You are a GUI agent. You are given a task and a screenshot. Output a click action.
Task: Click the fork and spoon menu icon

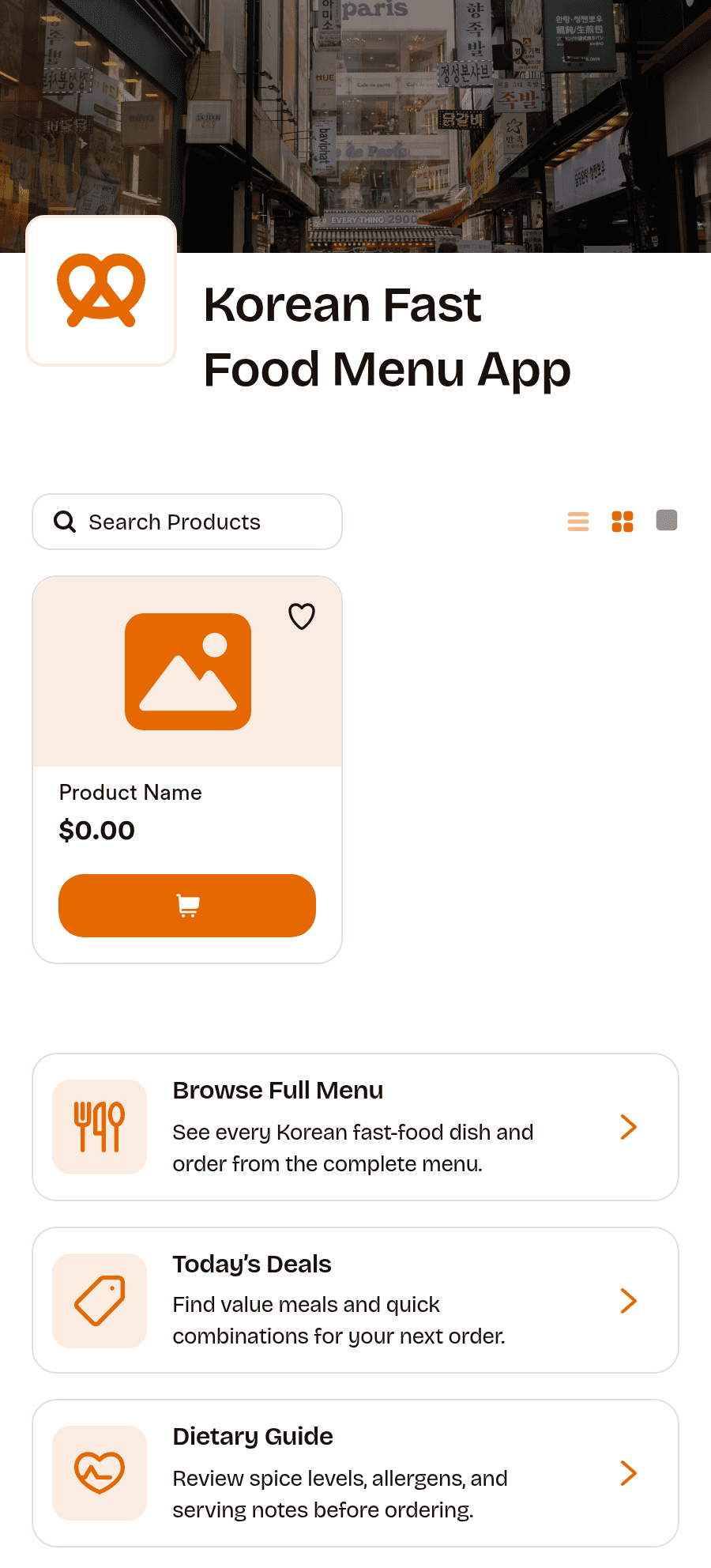(x=100, y=1127)
